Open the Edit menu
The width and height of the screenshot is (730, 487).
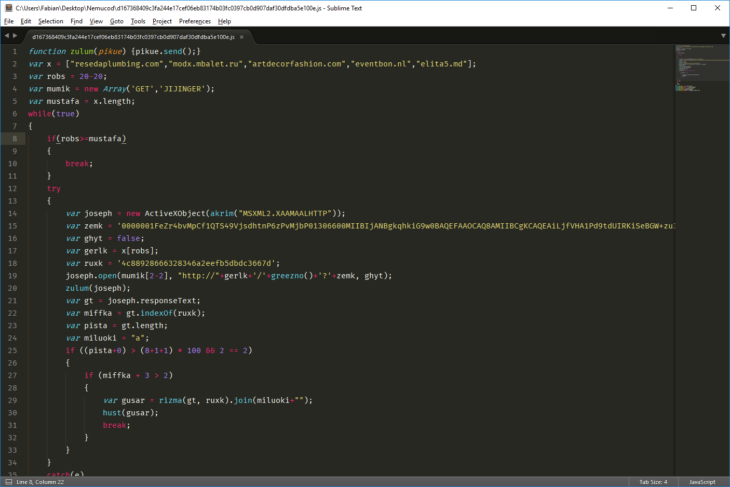pos(26,21)
